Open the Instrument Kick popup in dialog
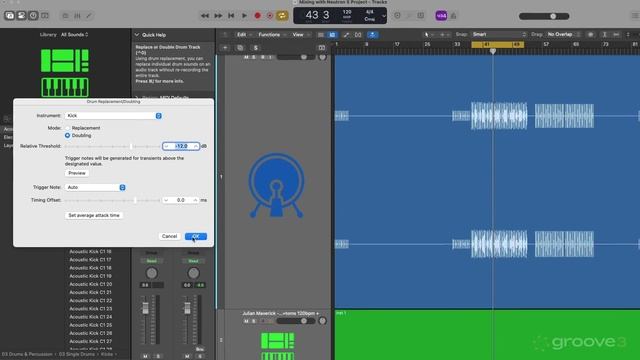The image size is (640, 360). pos(113,116)
